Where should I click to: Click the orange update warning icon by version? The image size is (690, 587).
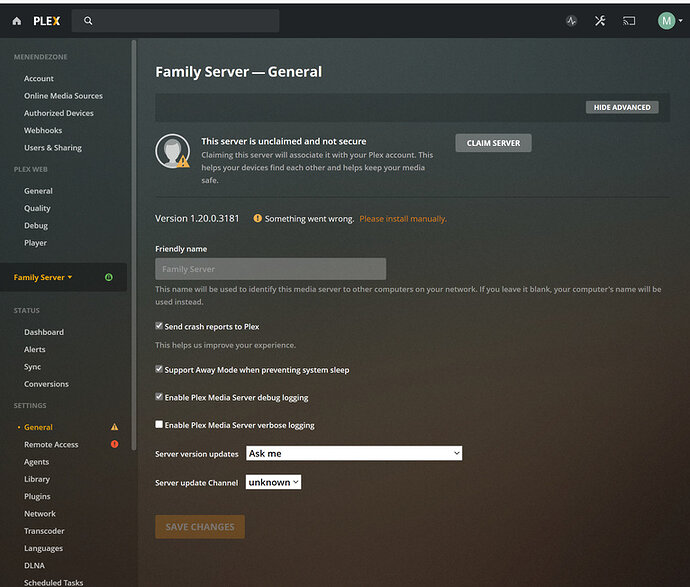(257, 218)
